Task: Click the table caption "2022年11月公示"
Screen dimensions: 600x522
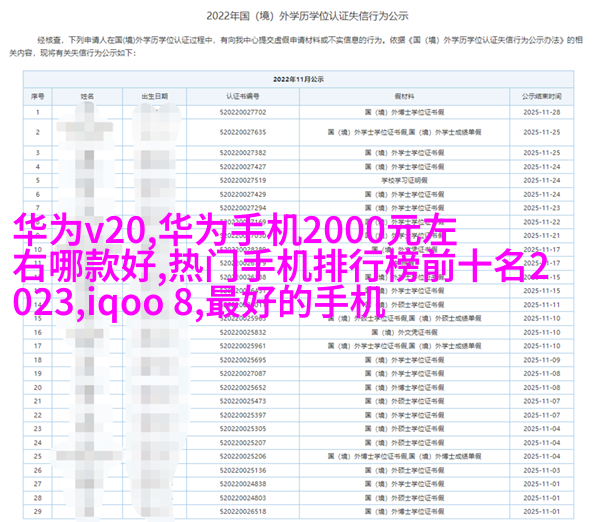Action: coord(298,79)
